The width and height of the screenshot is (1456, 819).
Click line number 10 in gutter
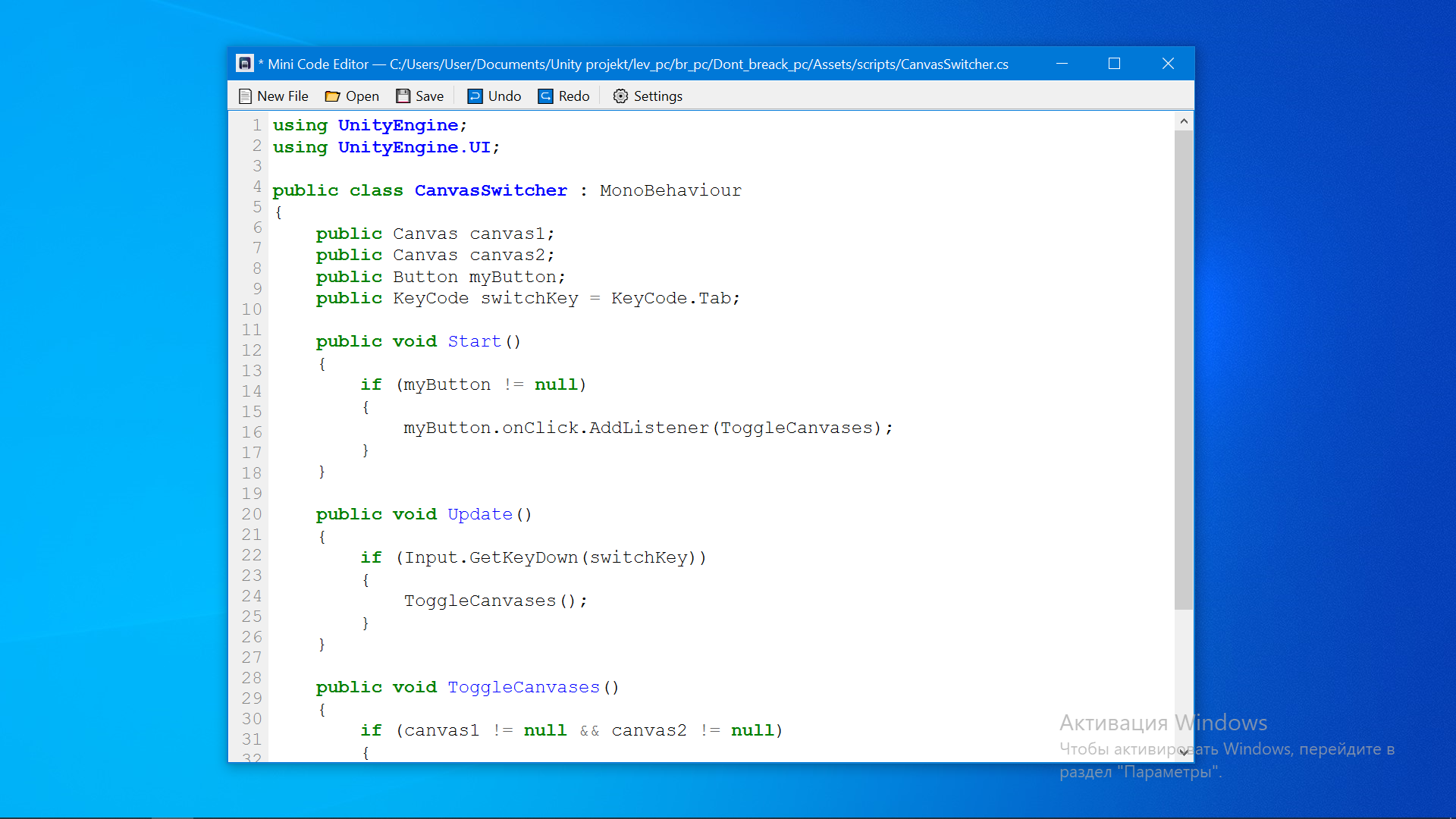(x=252, y=309)
